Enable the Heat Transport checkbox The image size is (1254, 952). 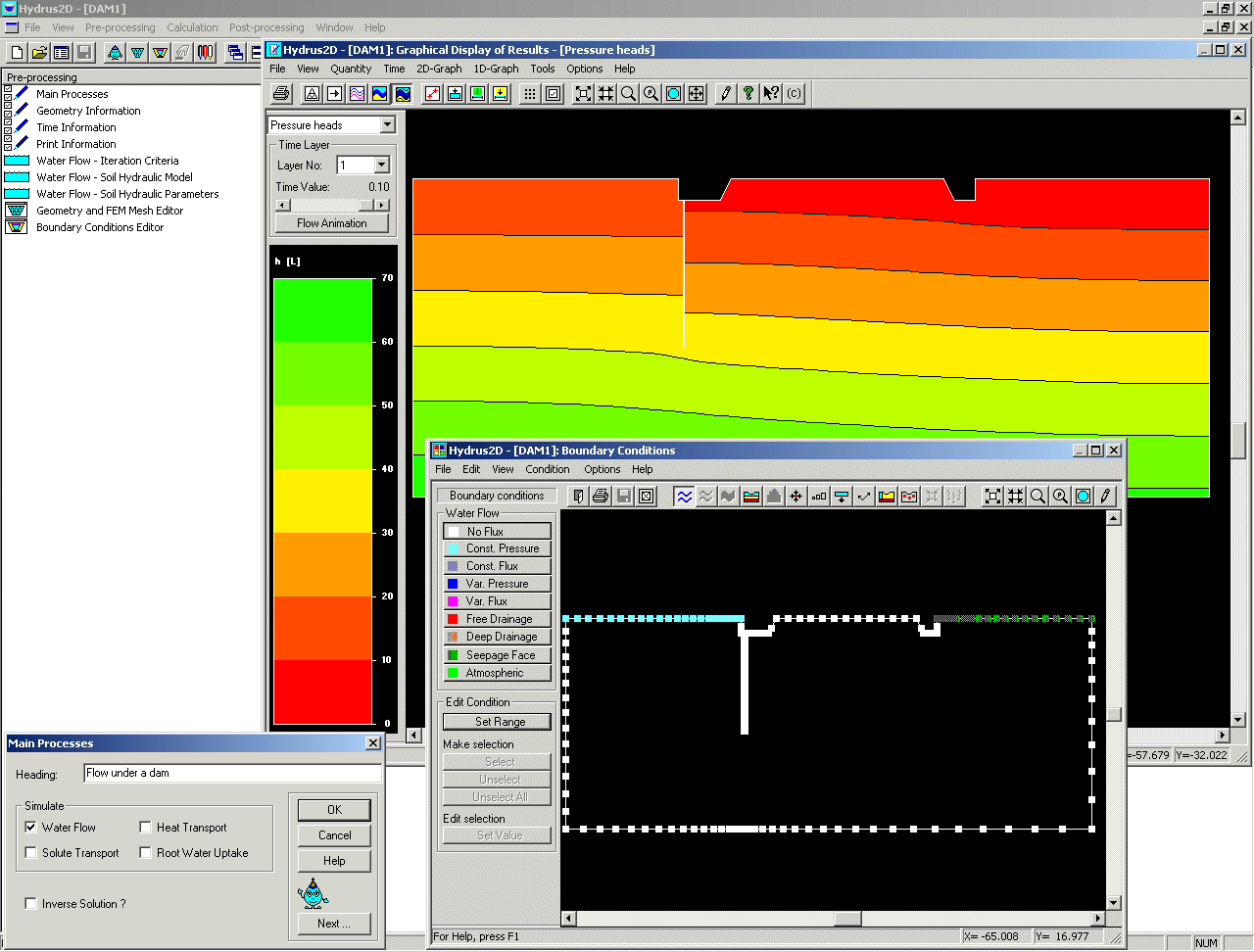pos(145,828)
